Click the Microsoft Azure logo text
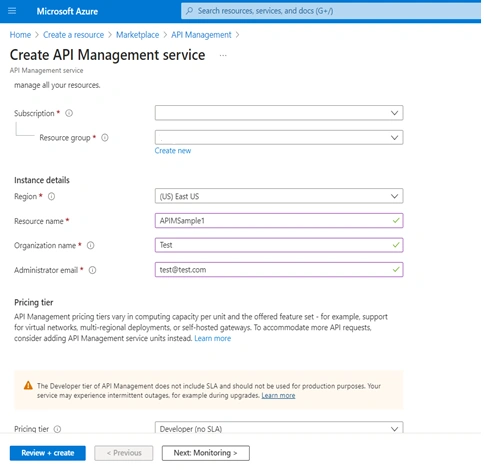484x470 pixels. point(67,11)
